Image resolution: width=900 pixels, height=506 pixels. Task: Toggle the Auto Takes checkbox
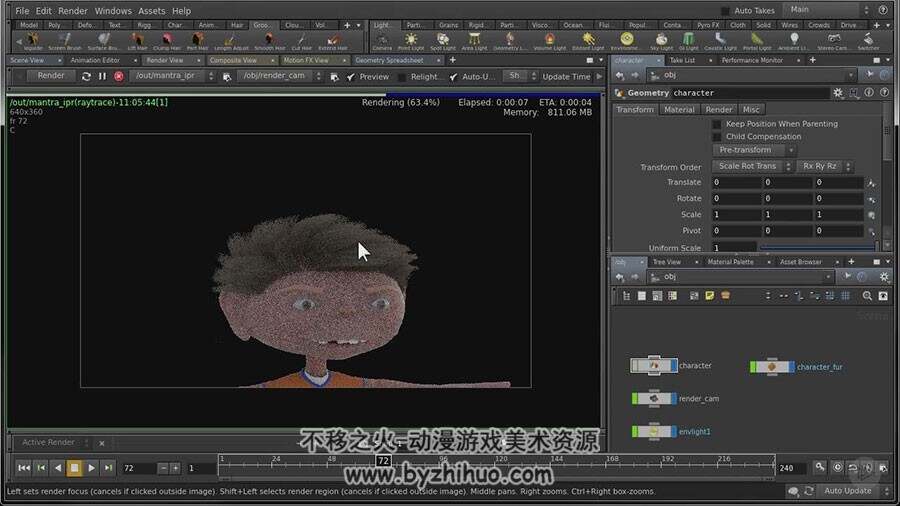(x=725, y=11)
